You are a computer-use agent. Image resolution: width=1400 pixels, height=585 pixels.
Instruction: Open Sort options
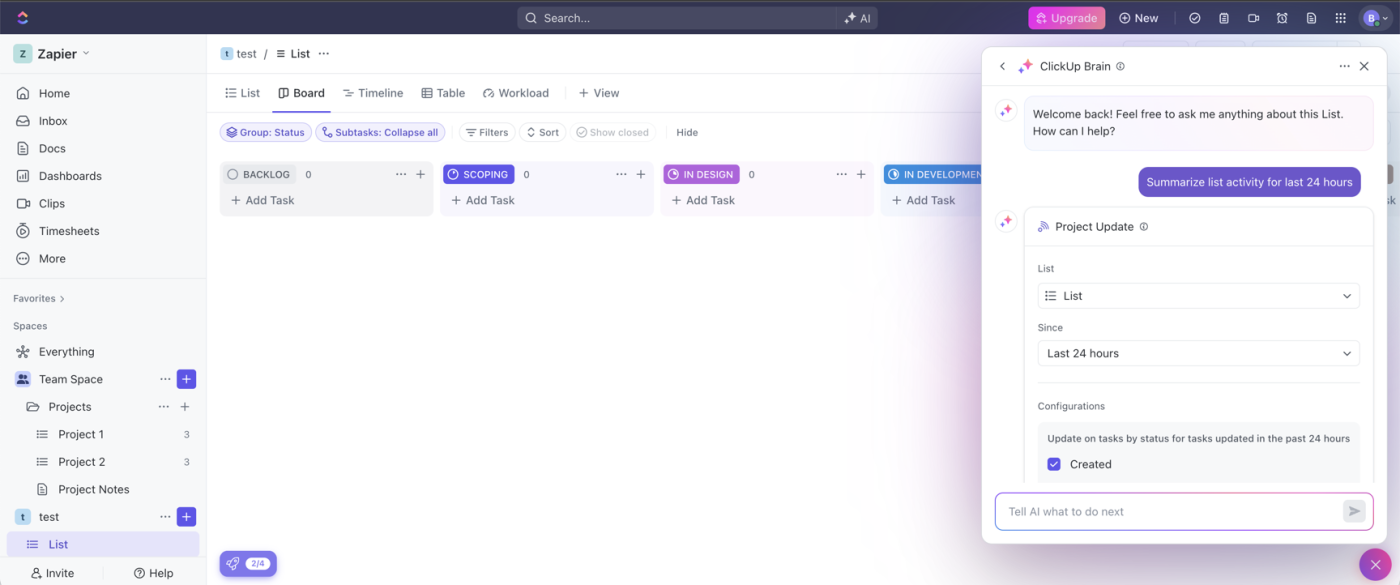542,132
